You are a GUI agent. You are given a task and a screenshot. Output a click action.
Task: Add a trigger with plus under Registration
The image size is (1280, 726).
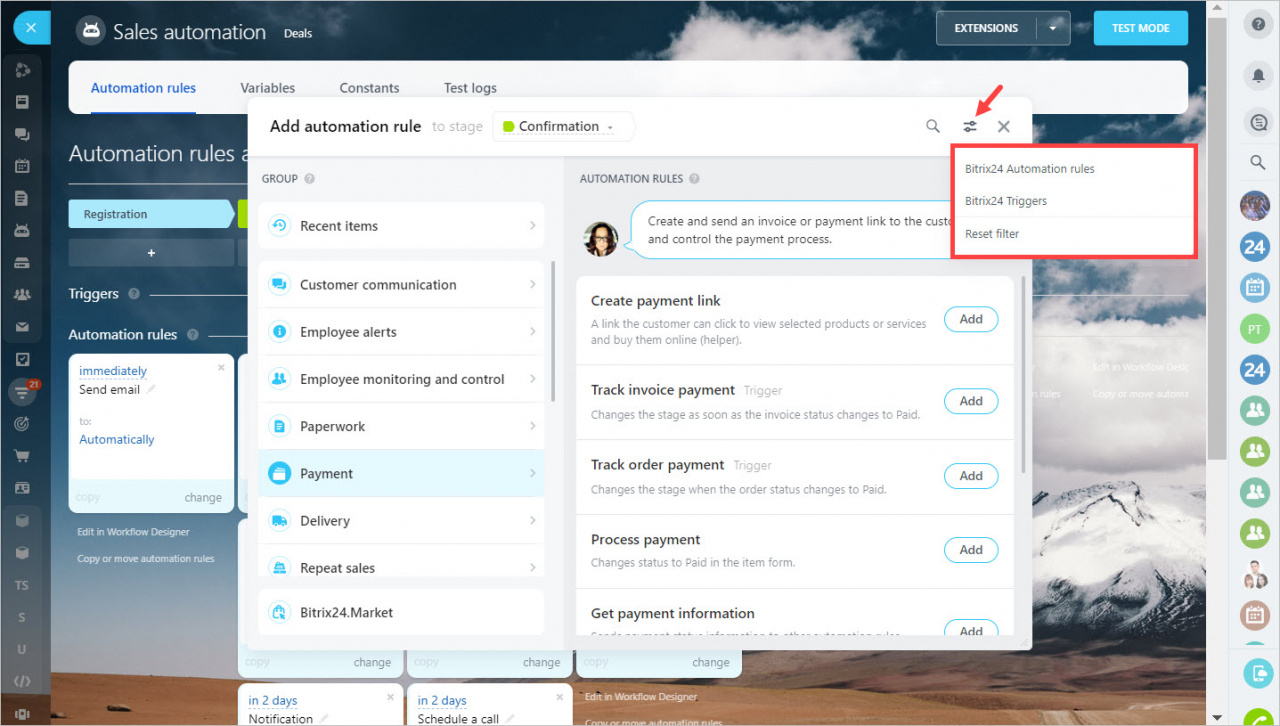(151, 253)
